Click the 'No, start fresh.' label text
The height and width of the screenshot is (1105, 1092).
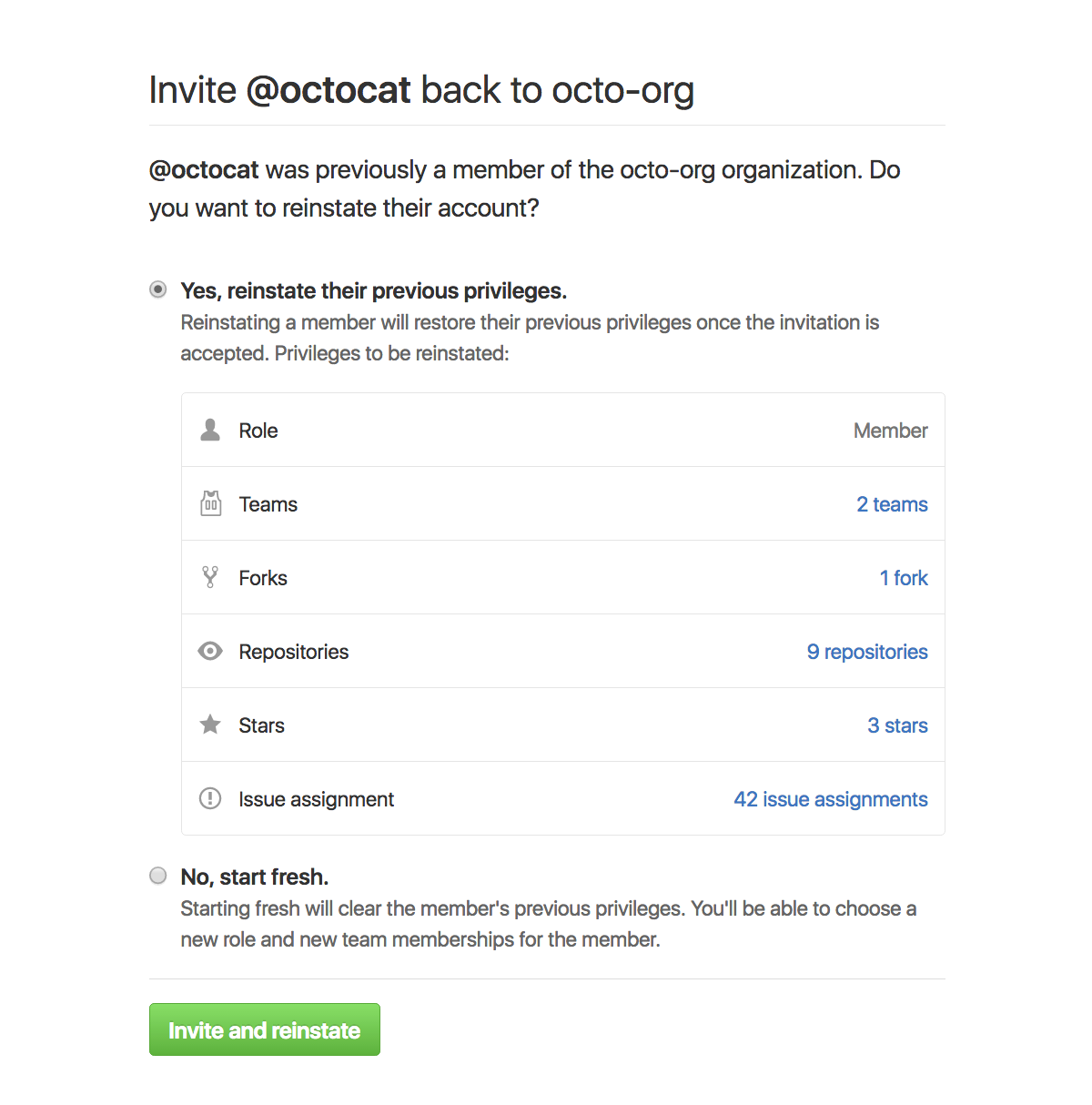click(x=255, y=877)
